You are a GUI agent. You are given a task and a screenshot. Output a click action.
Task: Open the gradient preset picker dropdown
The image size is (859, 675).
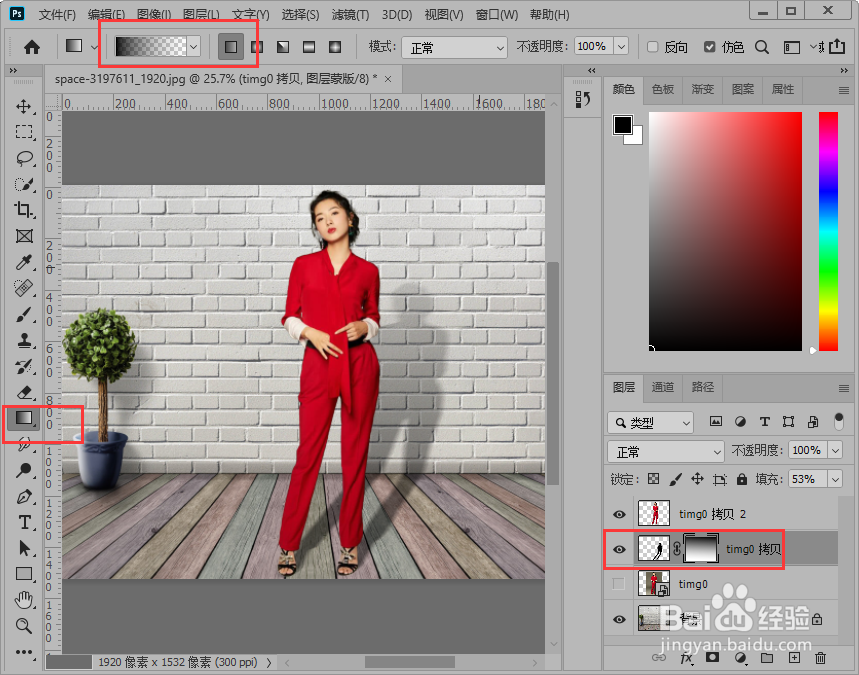(193, 47)
